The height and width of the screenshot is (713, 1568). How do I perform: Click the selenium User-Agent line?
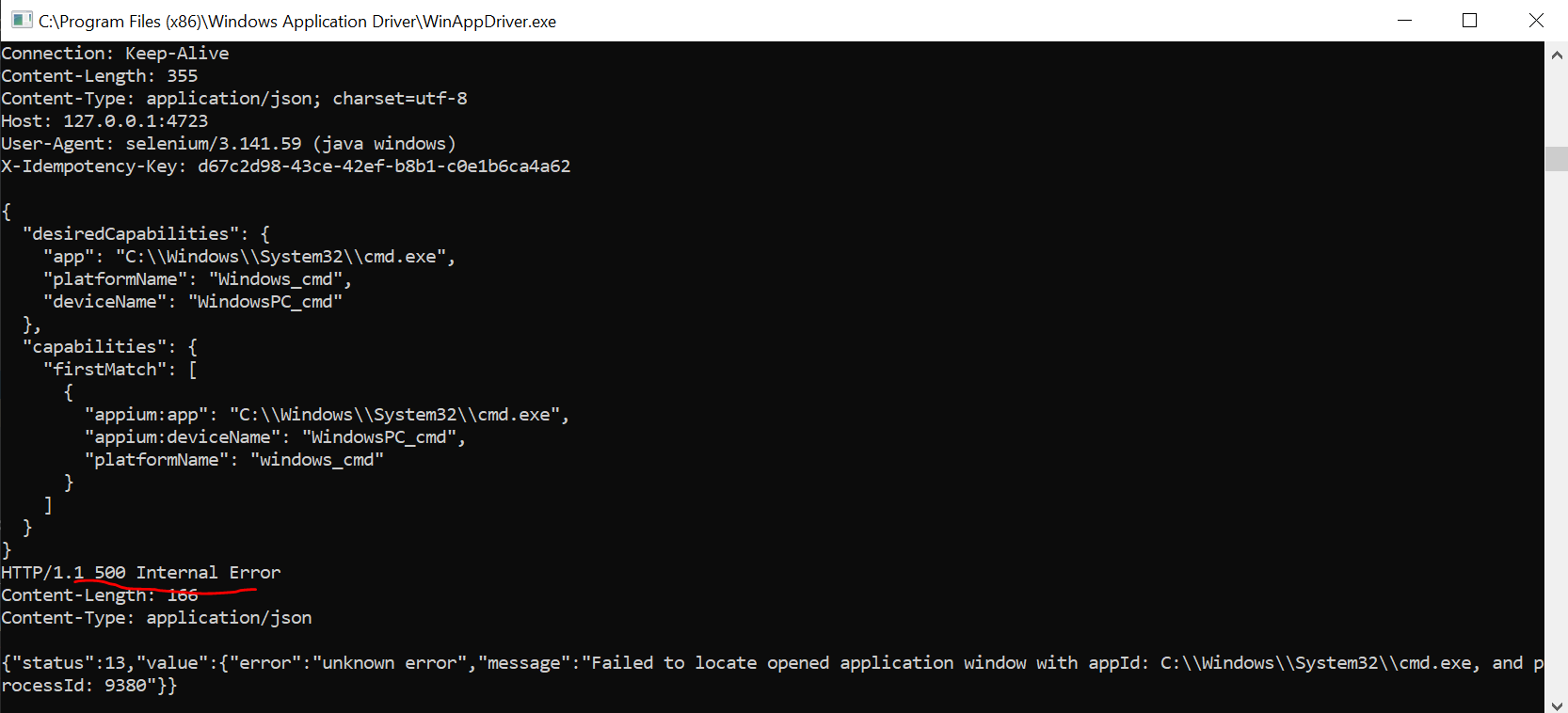(229, 143)
